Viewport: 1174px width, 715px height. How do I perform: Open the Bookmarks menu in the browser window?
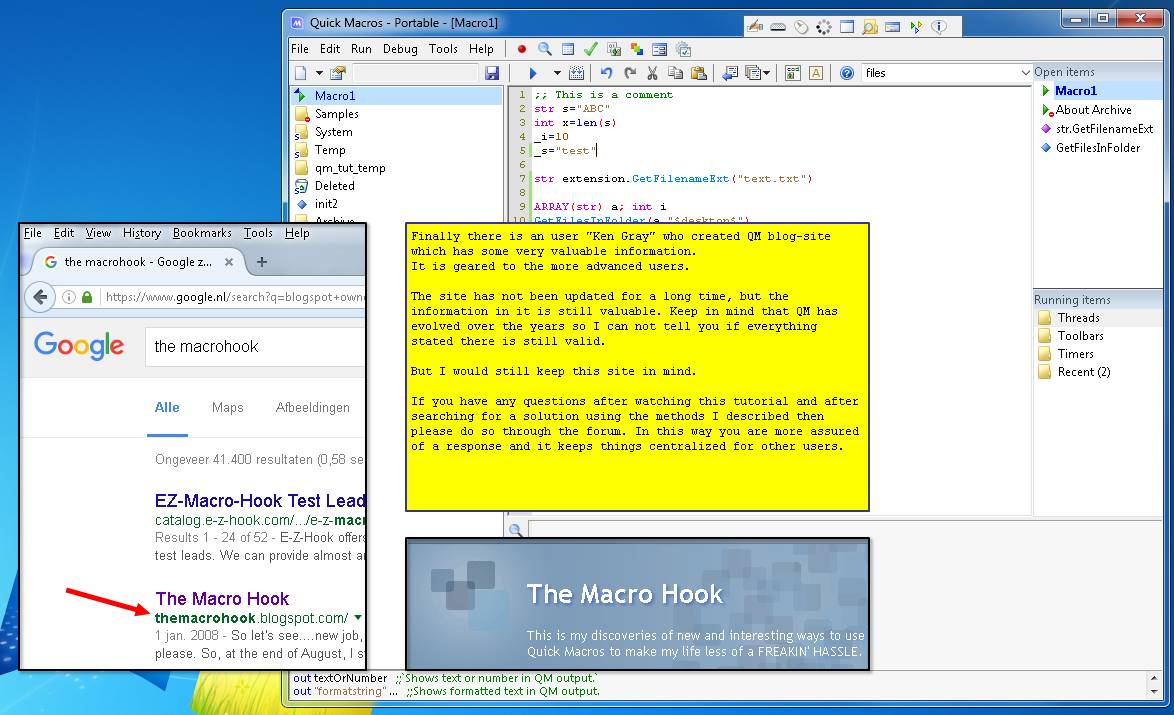pyautogui.click(x=202, y=233)
